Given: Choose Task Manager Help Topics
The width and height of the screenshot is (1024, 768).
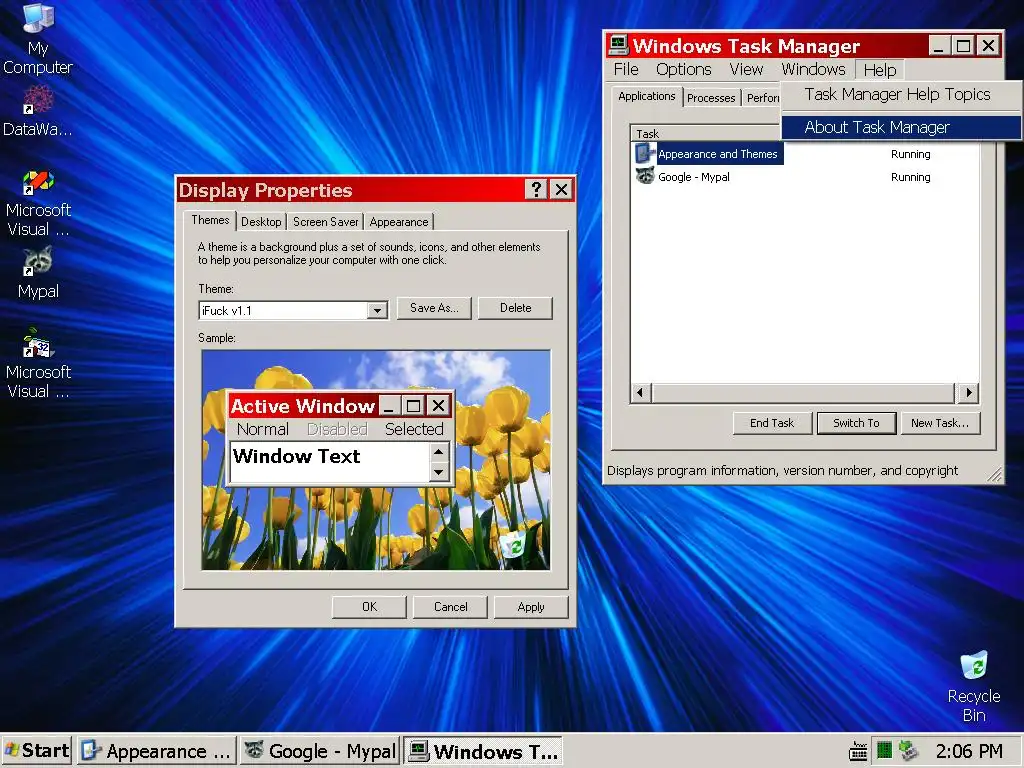Looking at the screenshot, I should (x=901, y=95).
